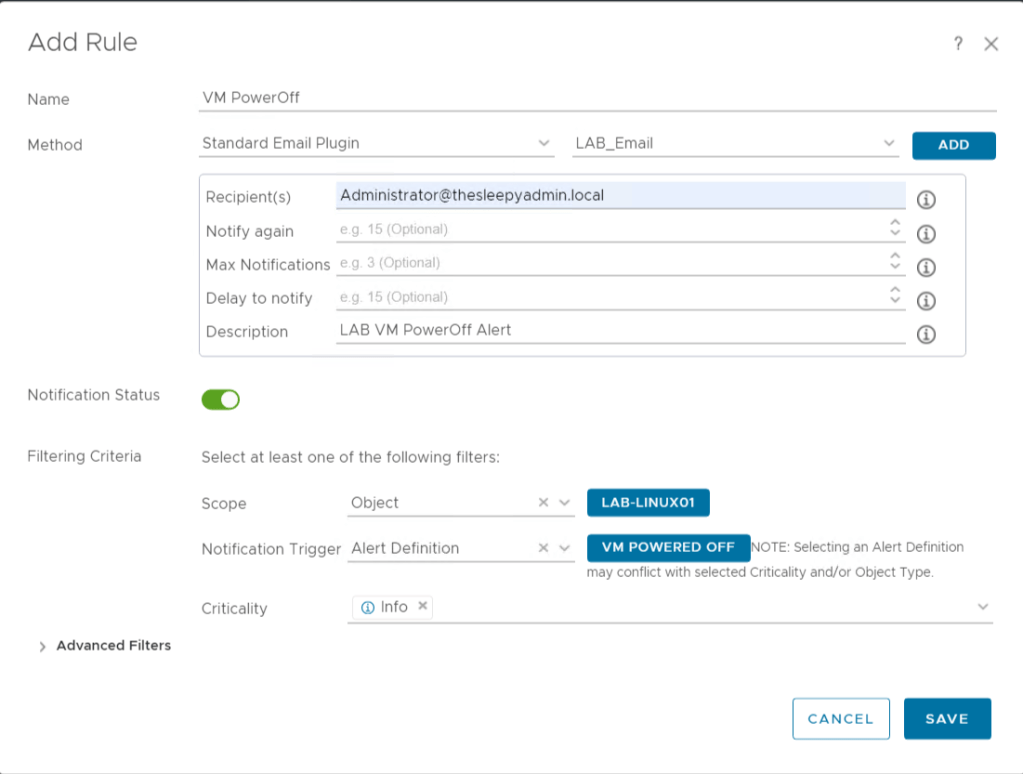Clear the Alert Definition trigger selection
Image resolution: width=1023 pixels, height=774 pixels.
pyautogui.click(x=543, y=548)
